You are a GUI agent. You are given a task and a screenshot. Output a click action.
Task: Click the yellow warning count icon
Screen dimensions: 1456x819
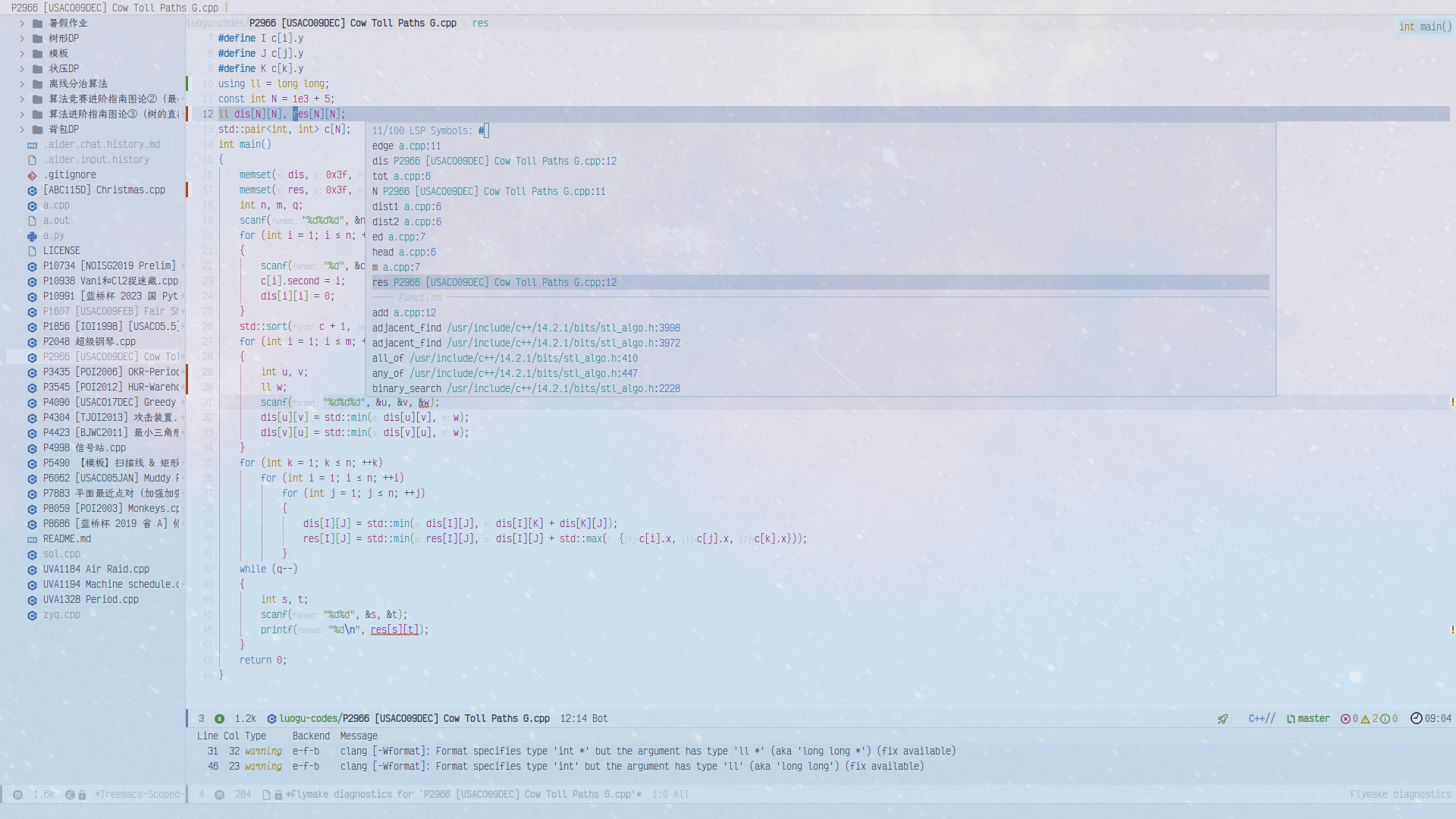click(x=1365, y=719)
